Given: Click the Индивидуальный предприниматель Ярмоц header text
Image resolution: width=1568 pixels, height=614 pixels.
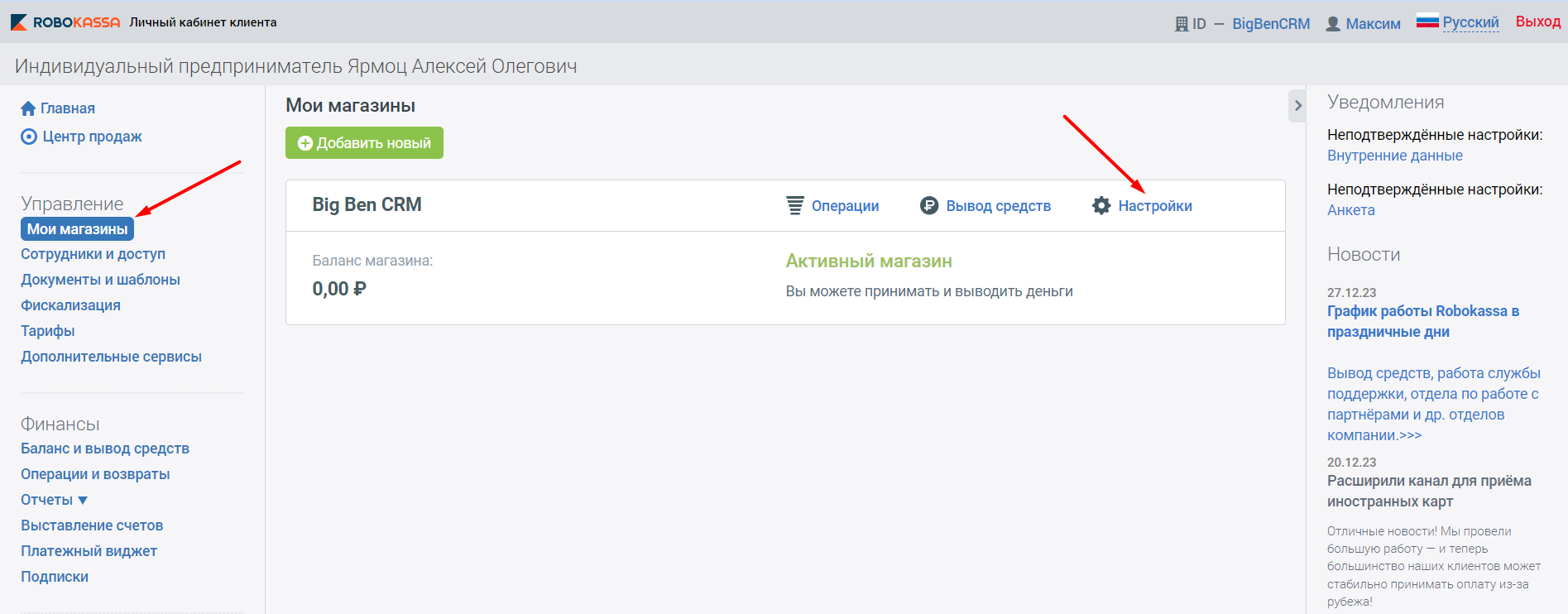Looking at the screenshot, I should coord(295,66).
